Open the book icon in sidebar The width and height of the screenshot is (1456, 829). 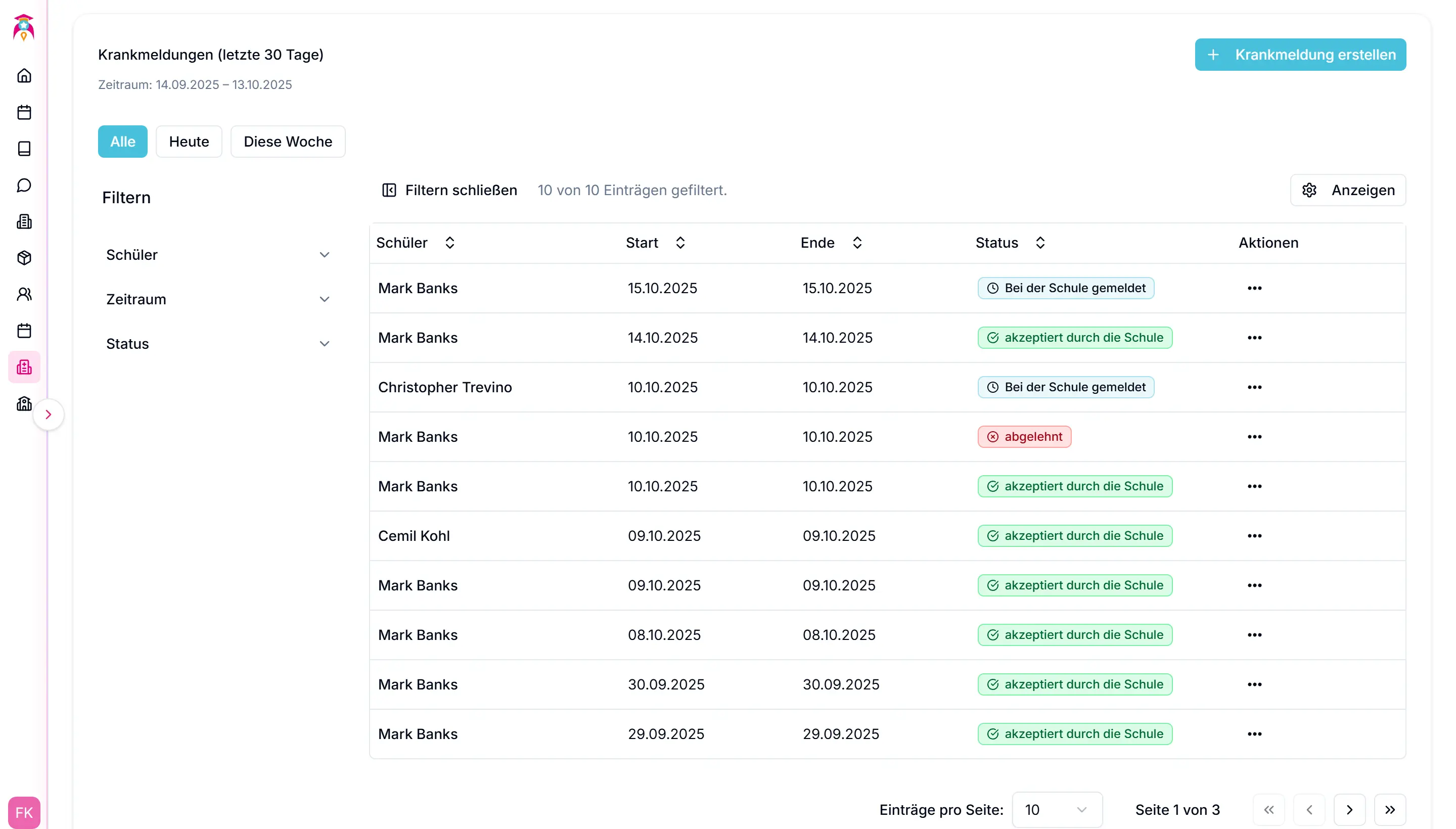pyautogui.click(x=24, y=149)
